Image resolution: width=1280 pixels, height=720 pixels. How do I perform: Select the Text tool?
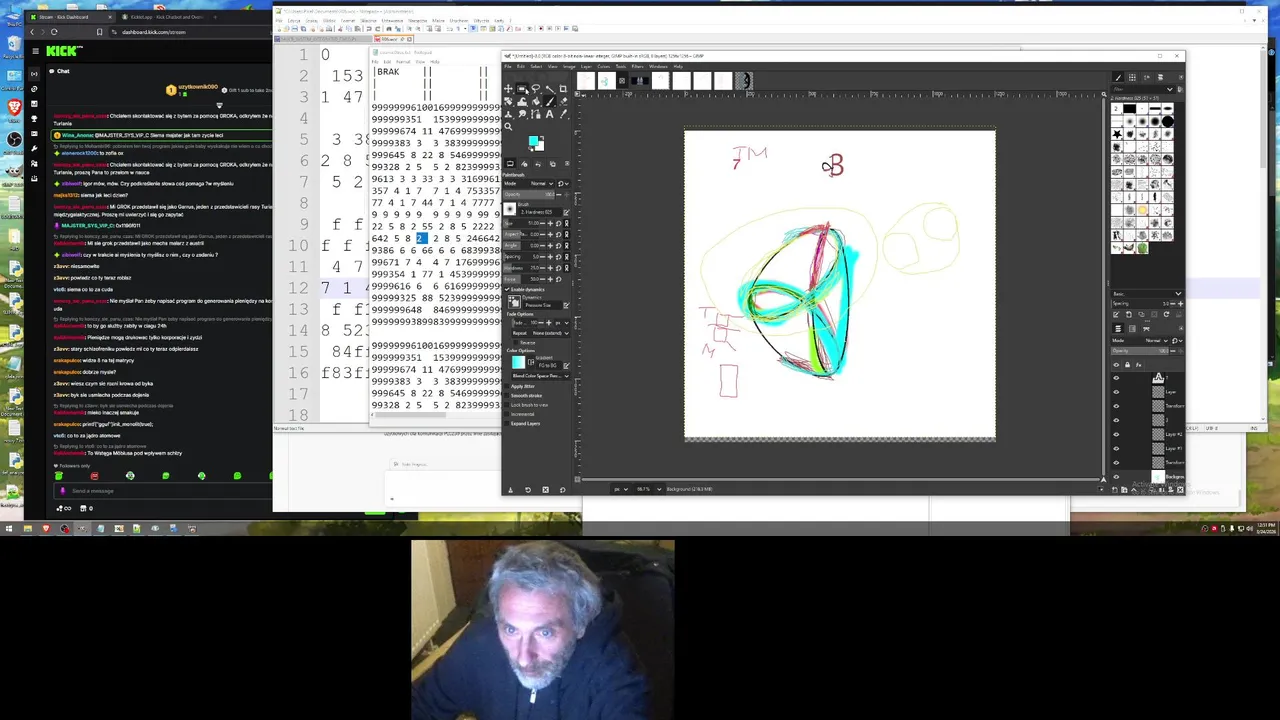pos(550,114)
